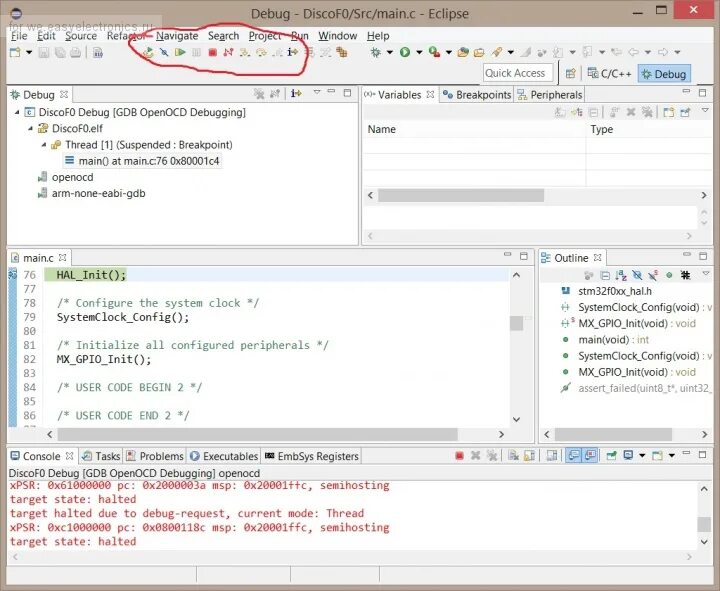
Task: Open the dropdown next to the External Tools icon
Action: [x=449, y=52]
